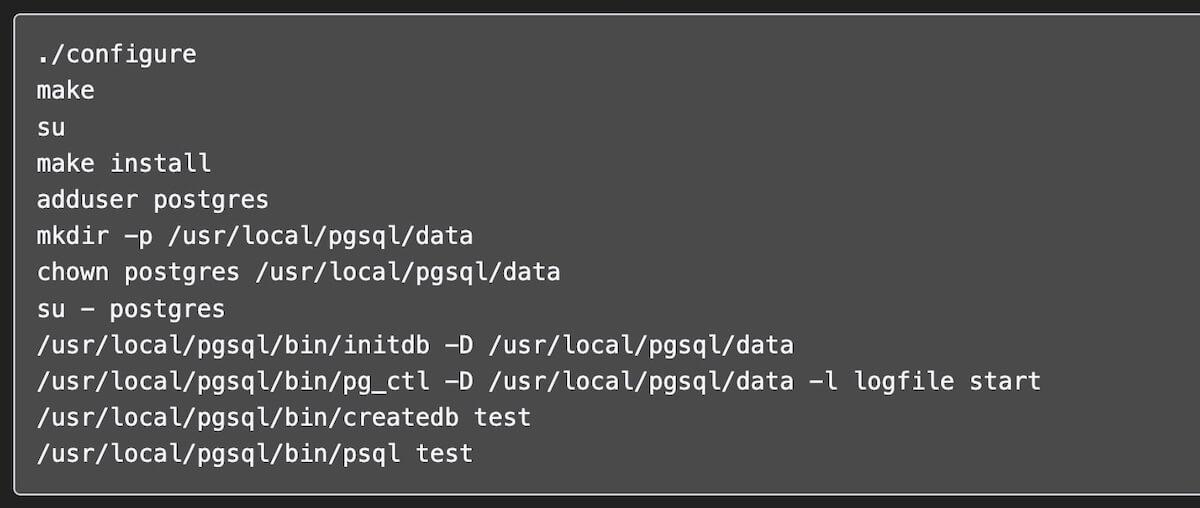
Task: Click the "adduser" command word
Action: 88,199
